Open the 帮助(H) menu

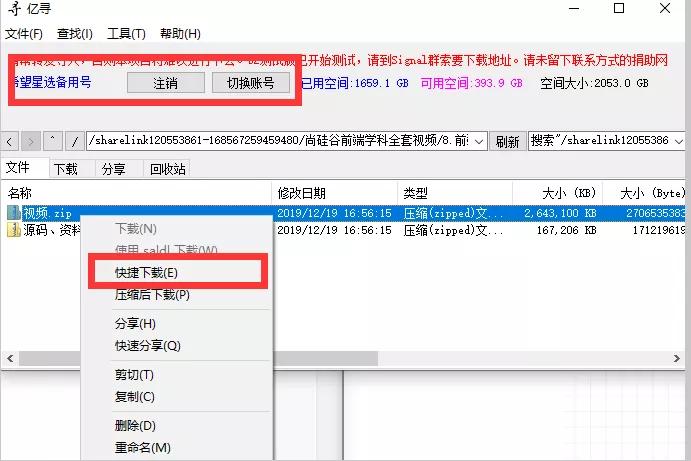(x=180, y=34)
